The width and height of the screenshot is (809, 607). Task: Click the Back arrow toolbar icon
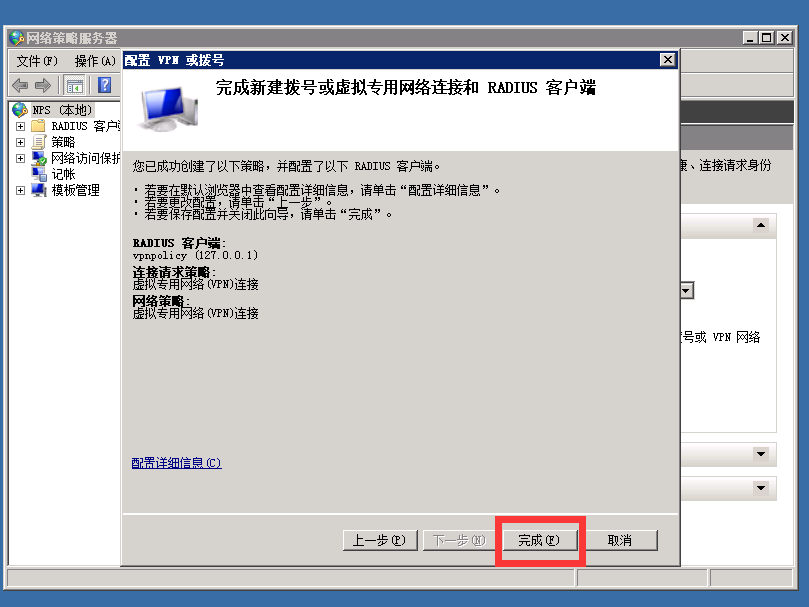(x=20, y=85)
